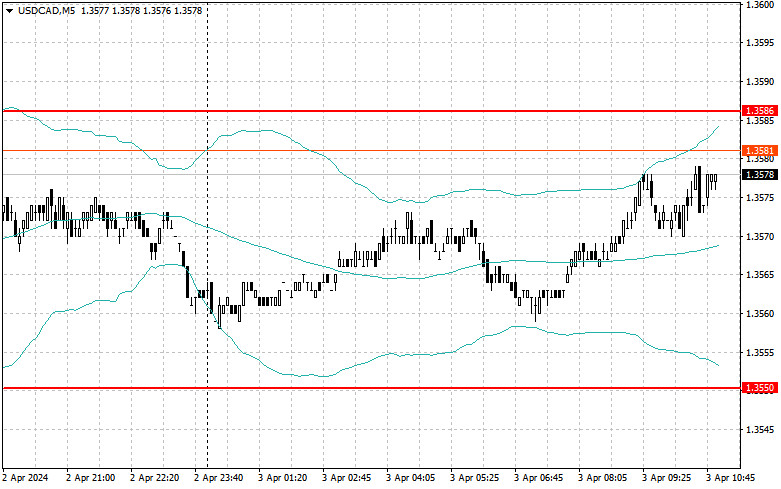
Task: Open the chart menu triangle beside USDCAD,M5
Action: pyautogui.click(x=9, y=10)
